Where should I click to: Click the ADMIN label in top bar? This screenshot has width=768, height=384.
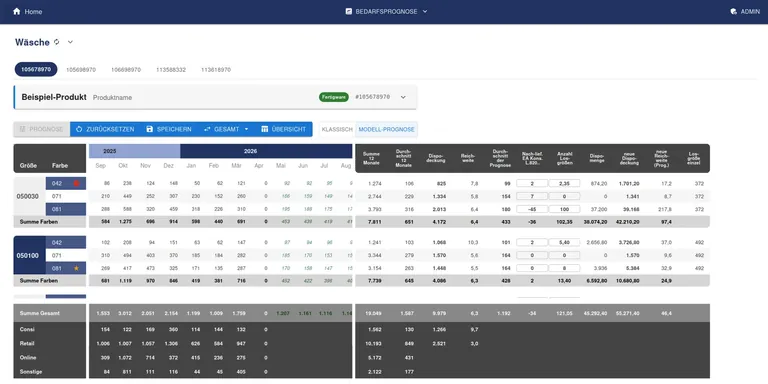point(750,11)
